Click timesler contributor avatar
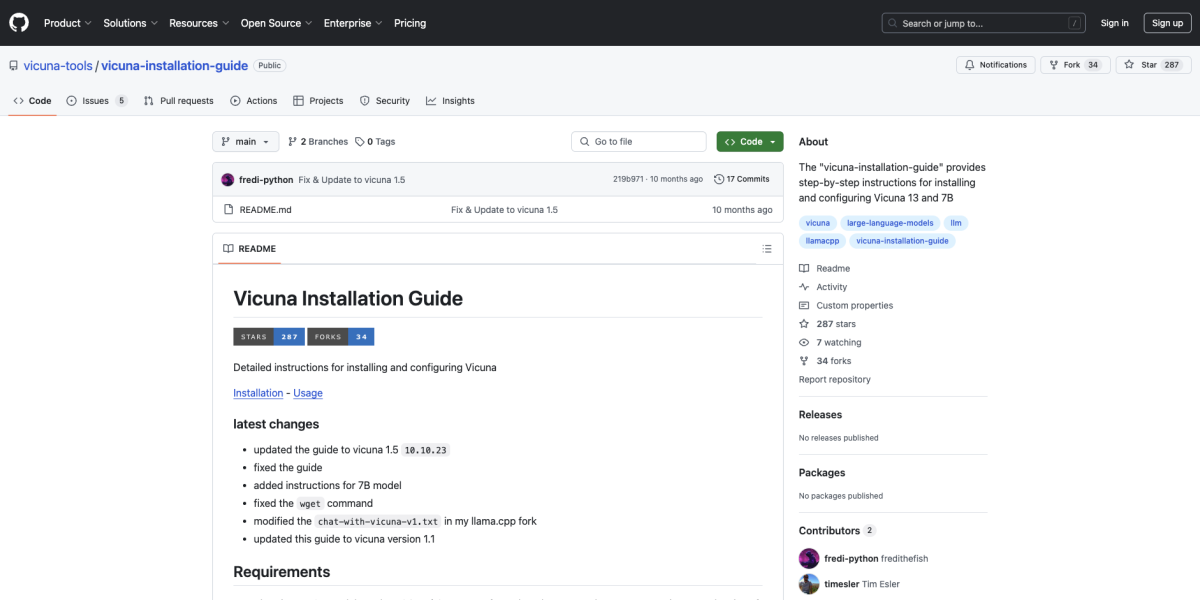1200x600 pixels. 809,584
